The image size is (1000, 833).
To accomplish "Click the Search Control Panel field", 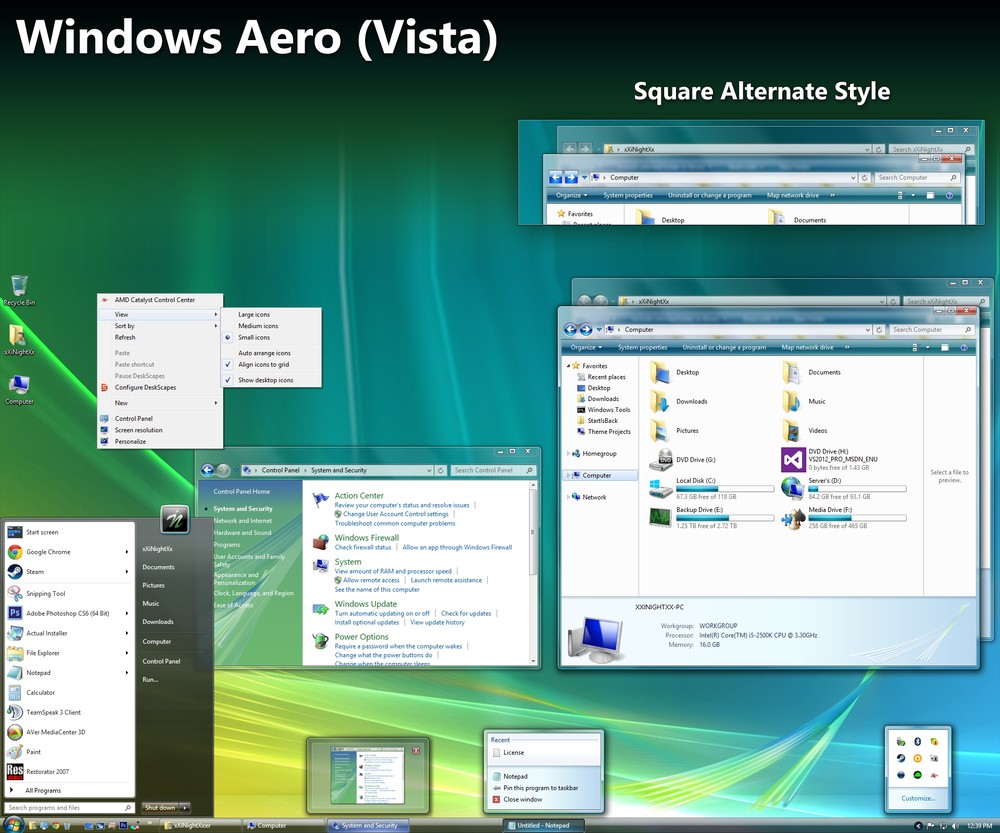I will coord(493,470).
